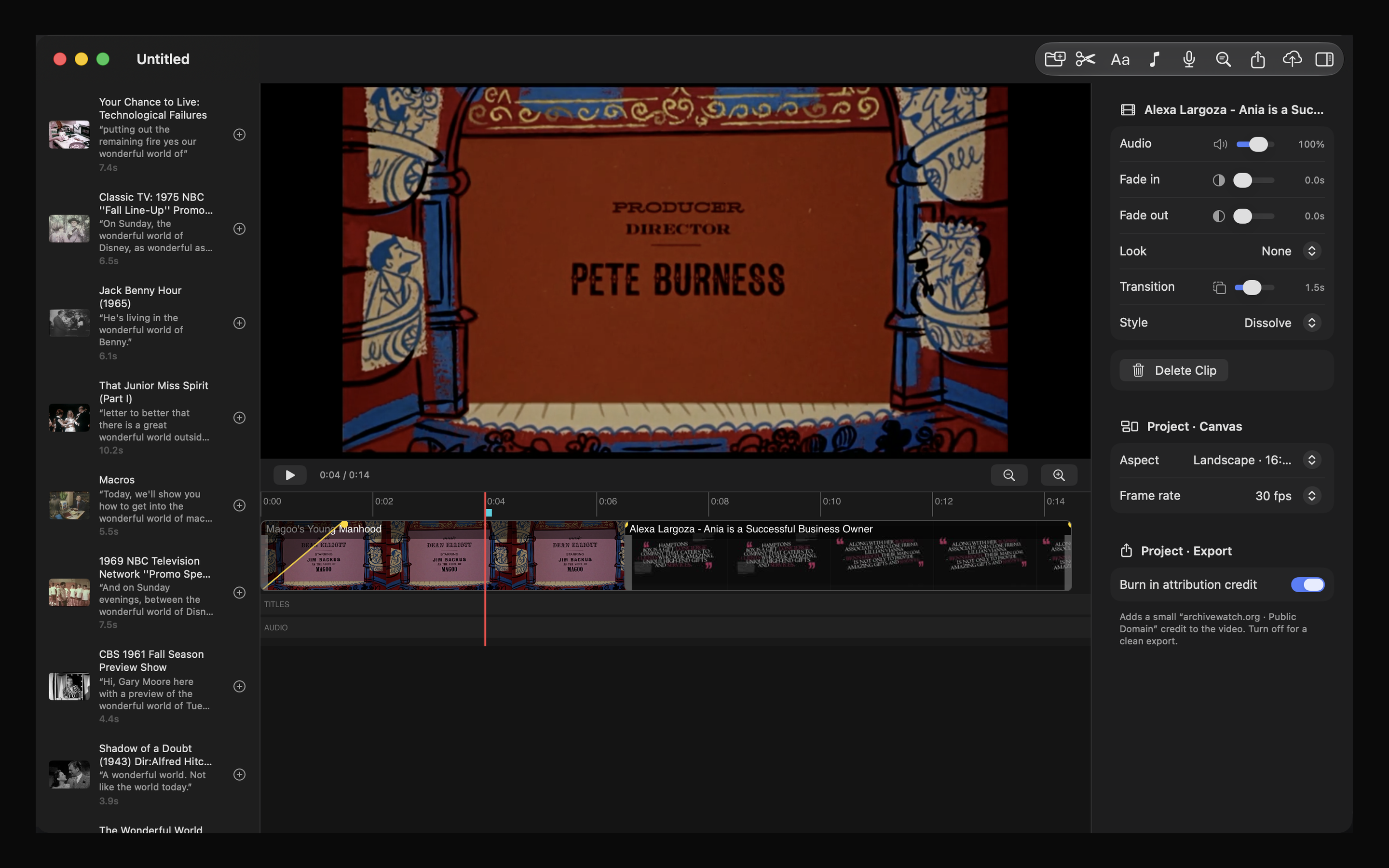Click the film clip icon beside Alexa Largoza title
The width and height of the screenshot is (1389, 868).
pyautogui.click(x=1127, y=109)
